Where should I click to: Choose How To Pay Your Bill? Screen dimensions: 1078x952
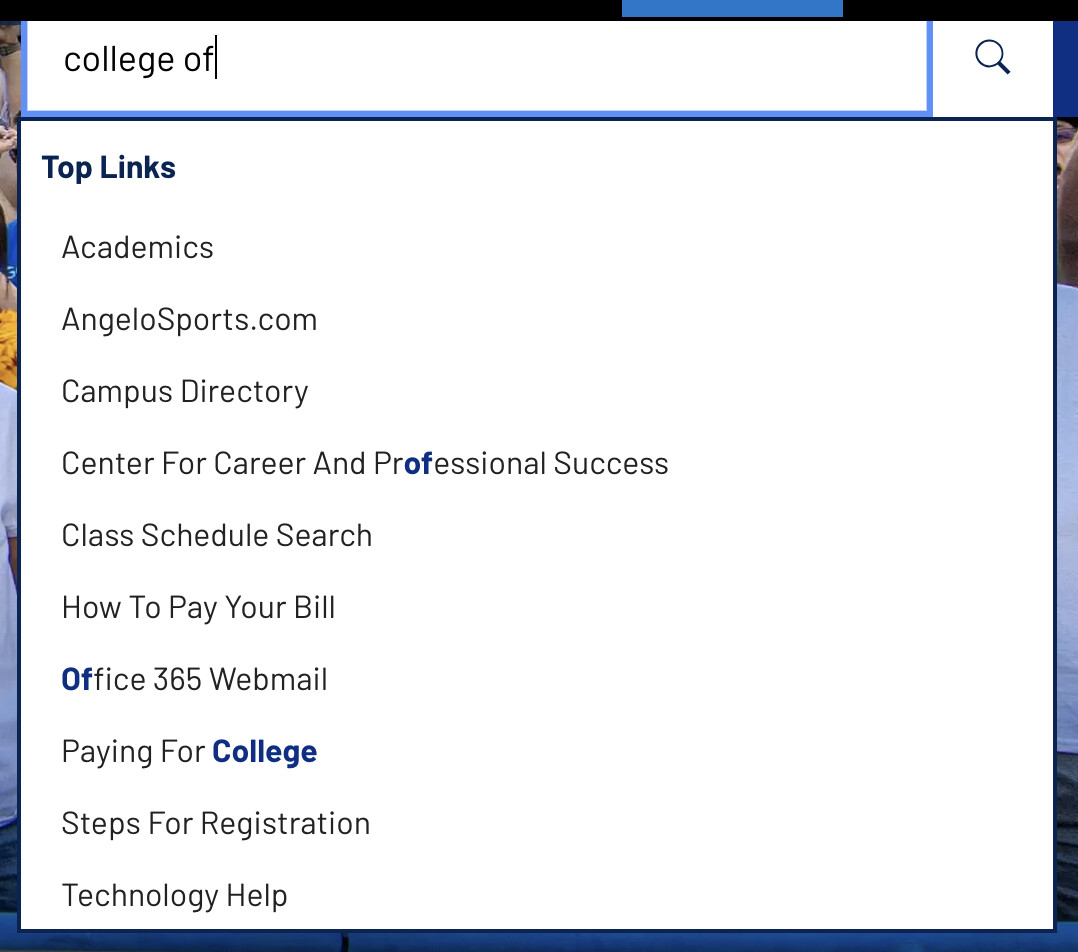[x=198, y=607]
